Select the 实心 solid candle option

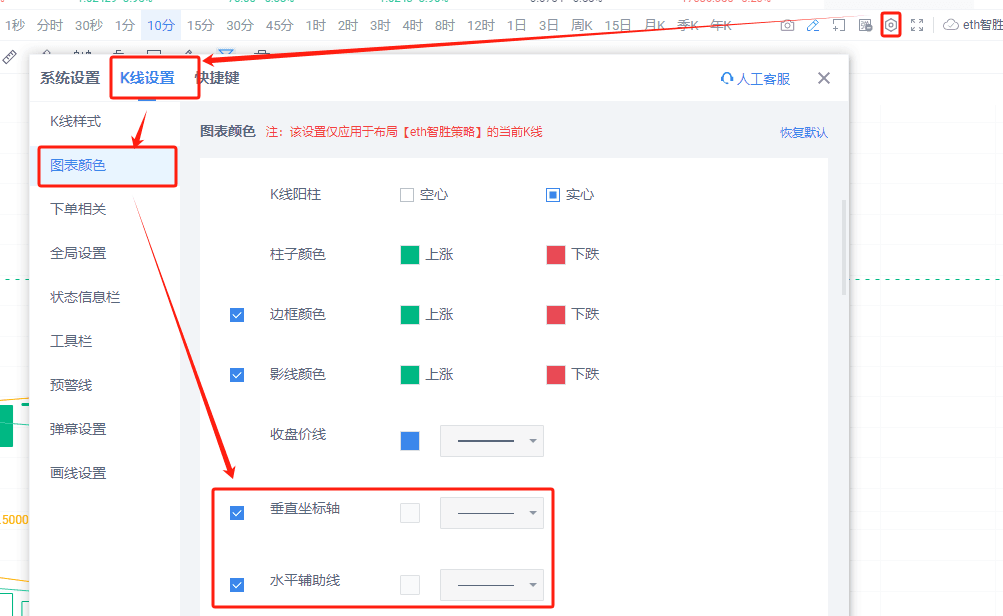coord(553,194)
